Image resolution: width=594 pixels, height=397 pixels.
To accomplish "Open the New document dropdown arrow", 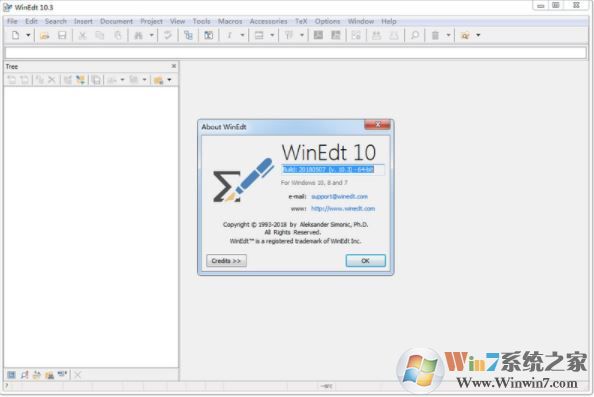I will 28,35.
